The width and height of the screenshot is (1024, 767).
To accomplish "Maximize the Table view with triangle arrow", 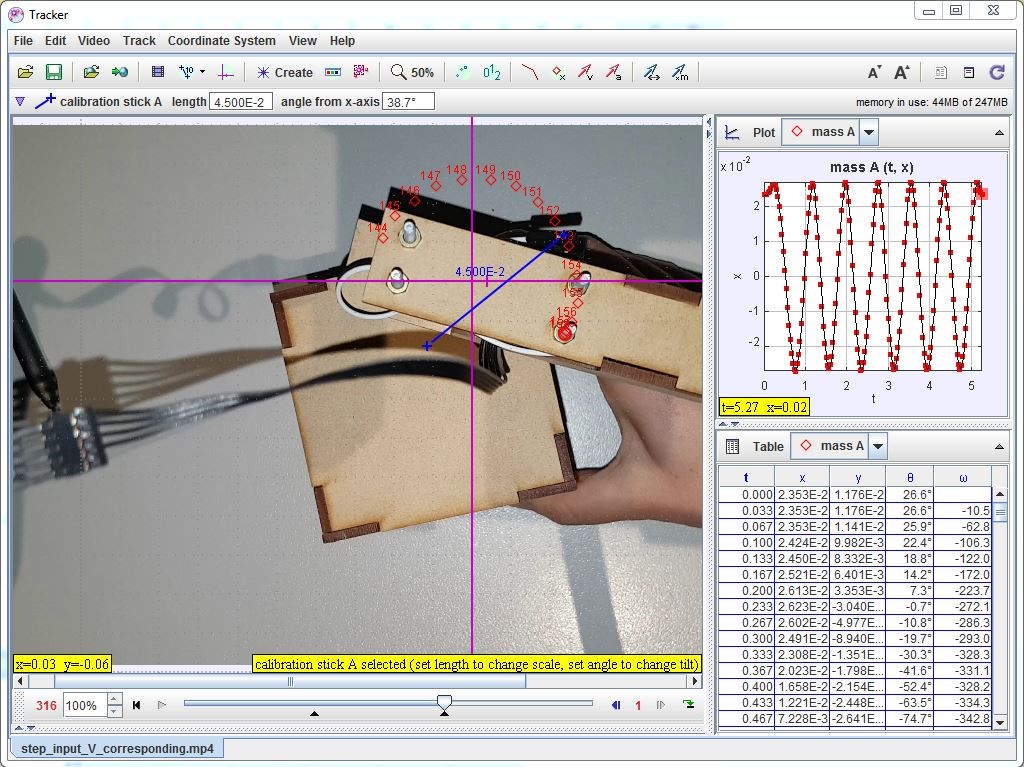I will pos(999,447).
